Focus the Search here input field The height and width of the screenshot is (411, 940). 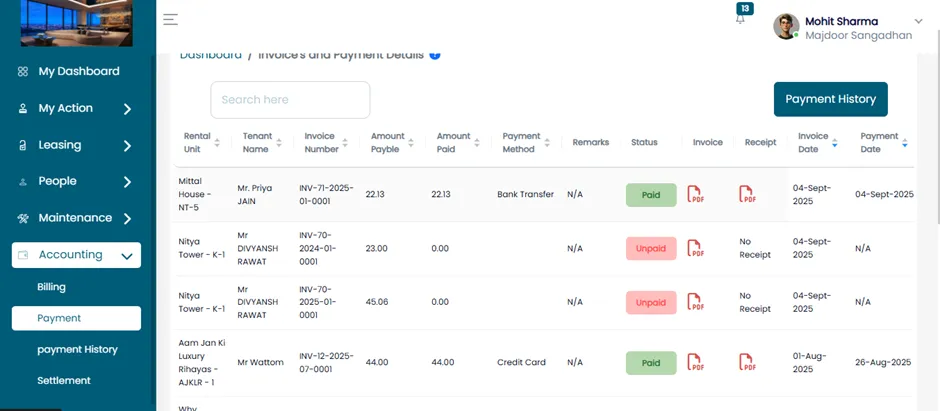click(x=290, y=99)
